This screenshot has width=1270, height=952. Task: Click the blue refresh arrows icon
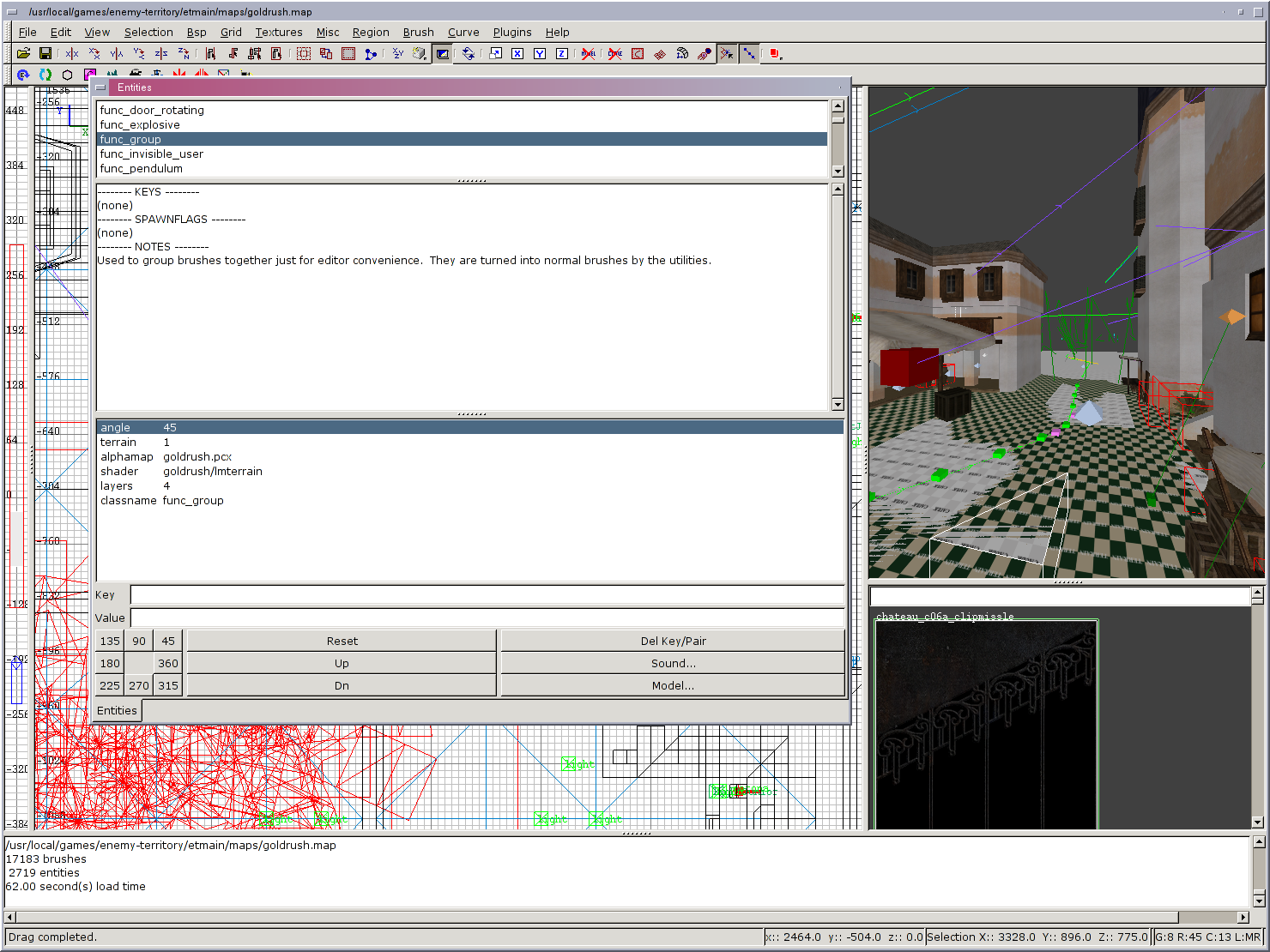pyautogui.click(x=45, y=75)
